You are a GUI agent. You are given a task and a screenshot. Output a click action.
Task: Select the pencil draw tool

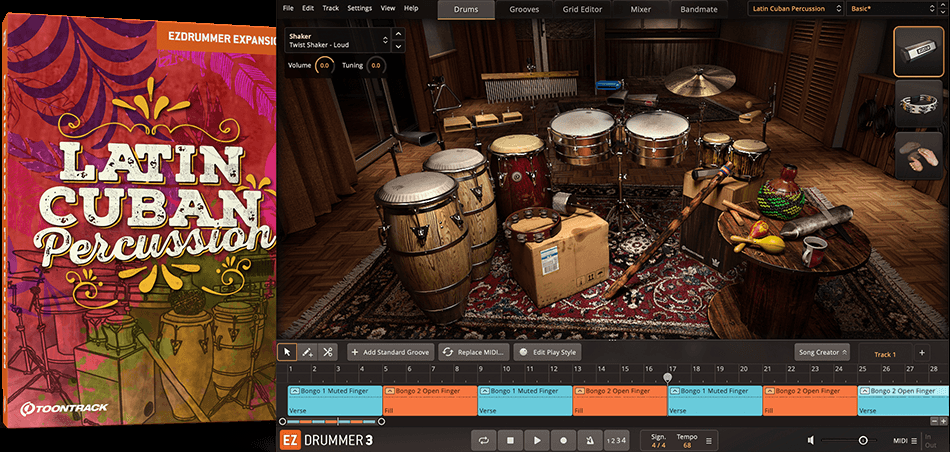307,352
